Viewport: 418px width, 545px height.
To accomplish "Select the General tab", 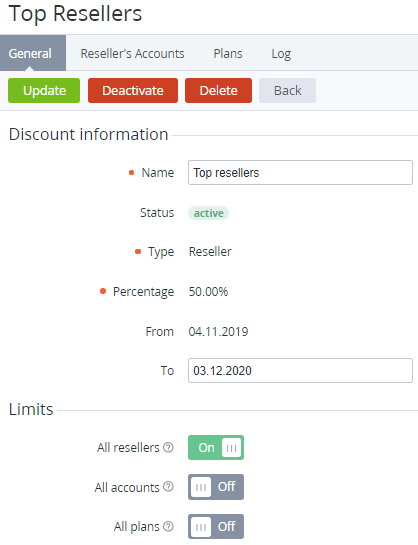I will pos(30,54).
